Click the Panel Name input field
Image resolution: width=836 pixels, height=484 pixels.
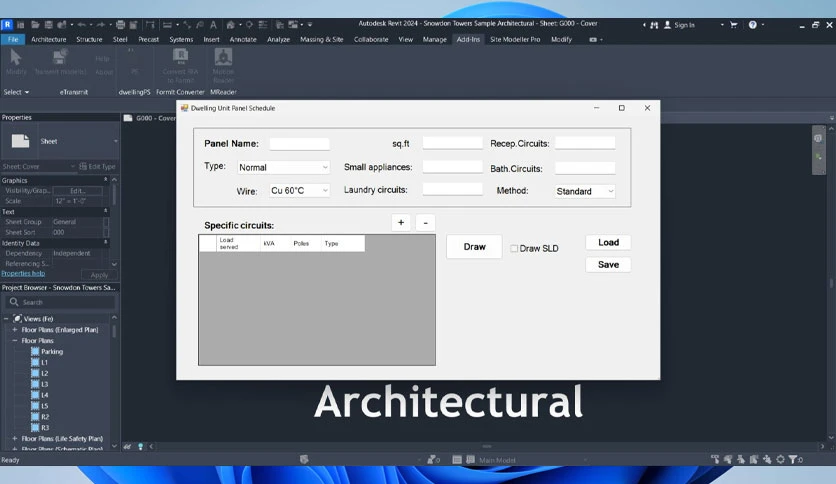299,144
